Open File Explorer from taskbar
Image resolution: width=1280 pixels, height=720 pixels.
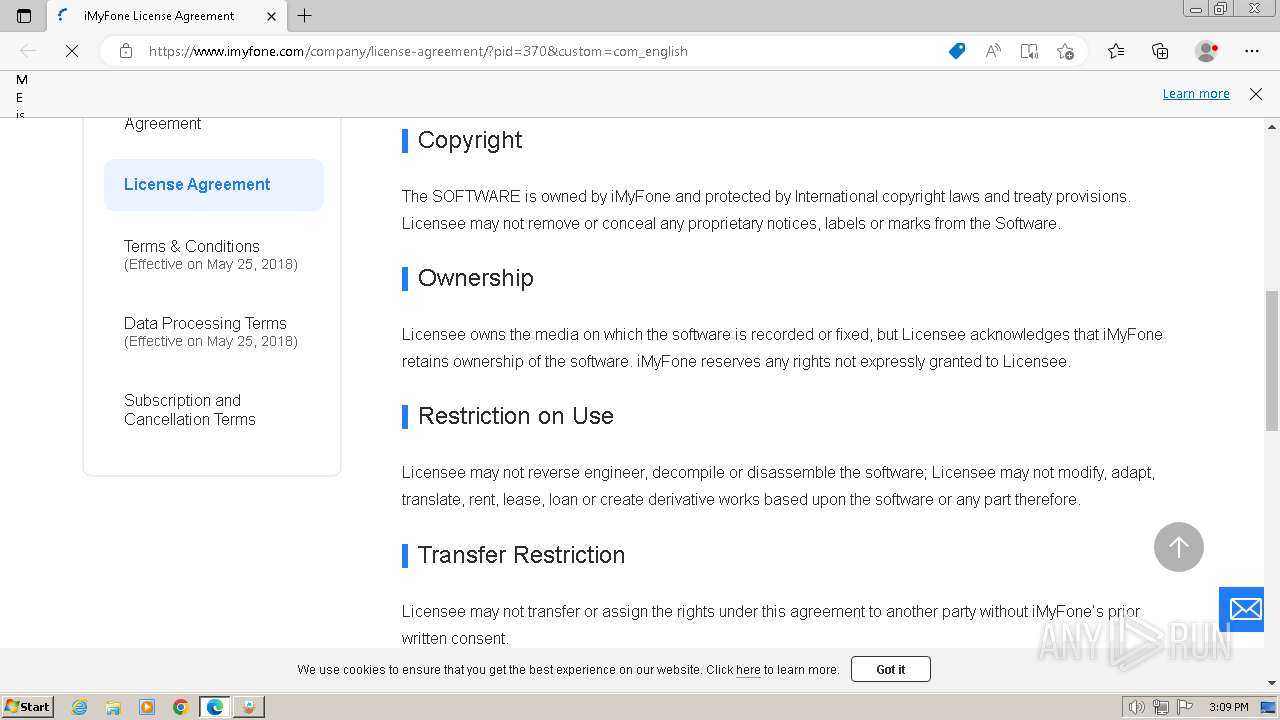(113, 707)
